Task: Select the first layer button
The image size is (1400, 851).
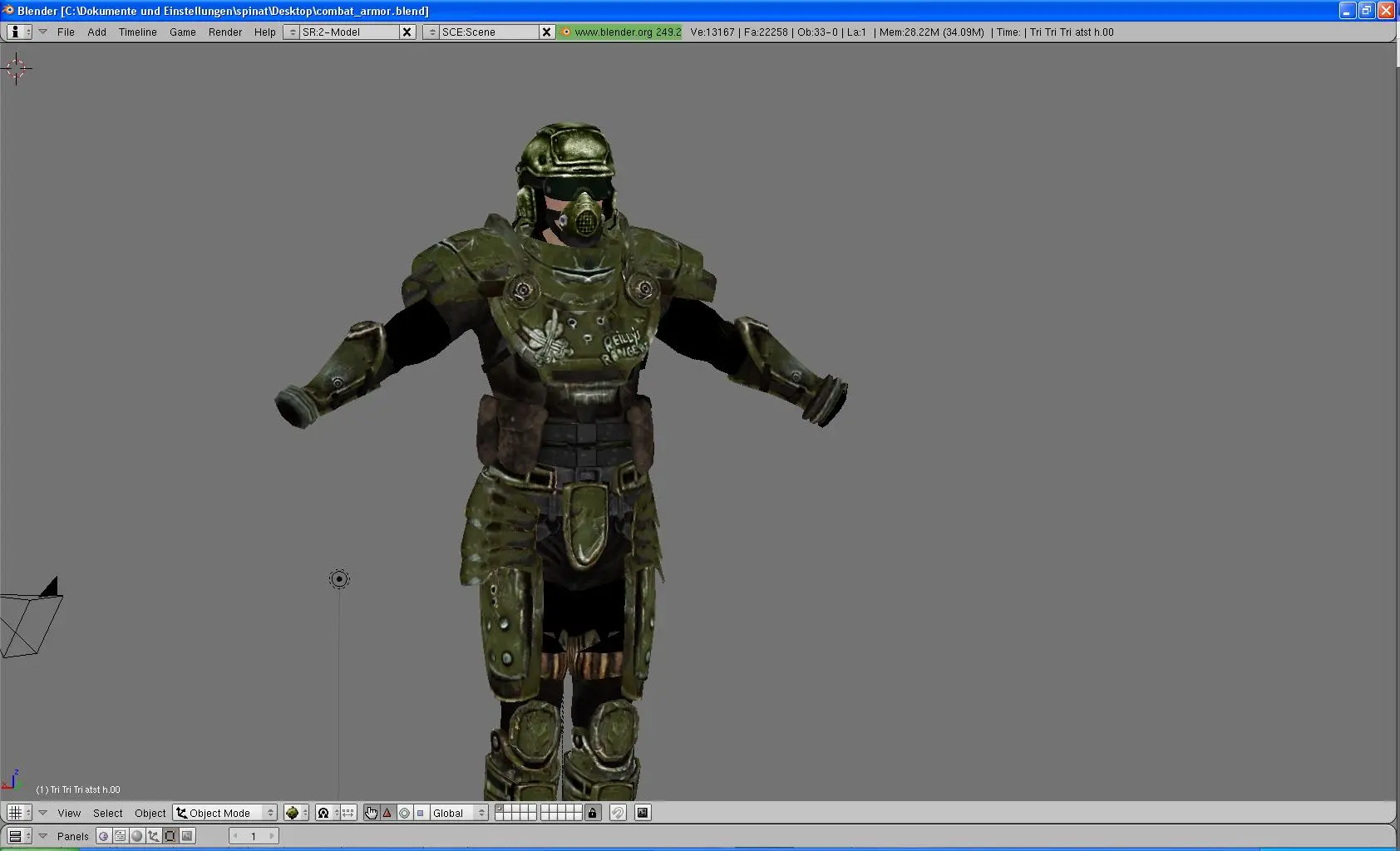Action: click(499, 809)
